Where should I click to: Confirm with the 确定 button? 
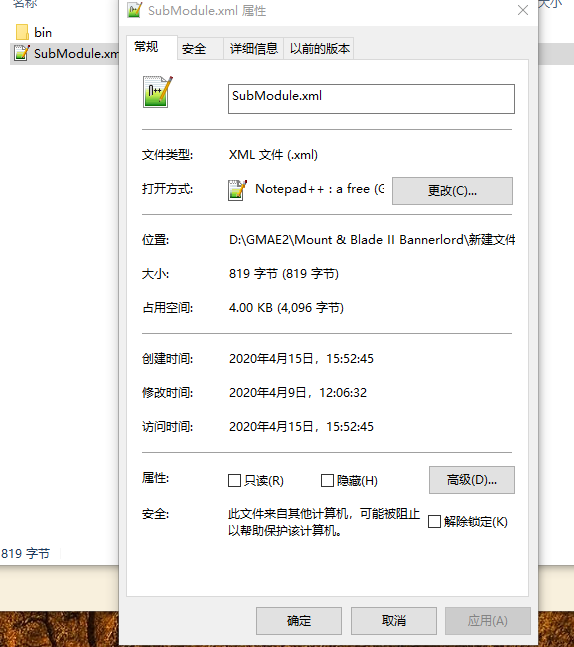pyautogui.click(x=299, y=621)
